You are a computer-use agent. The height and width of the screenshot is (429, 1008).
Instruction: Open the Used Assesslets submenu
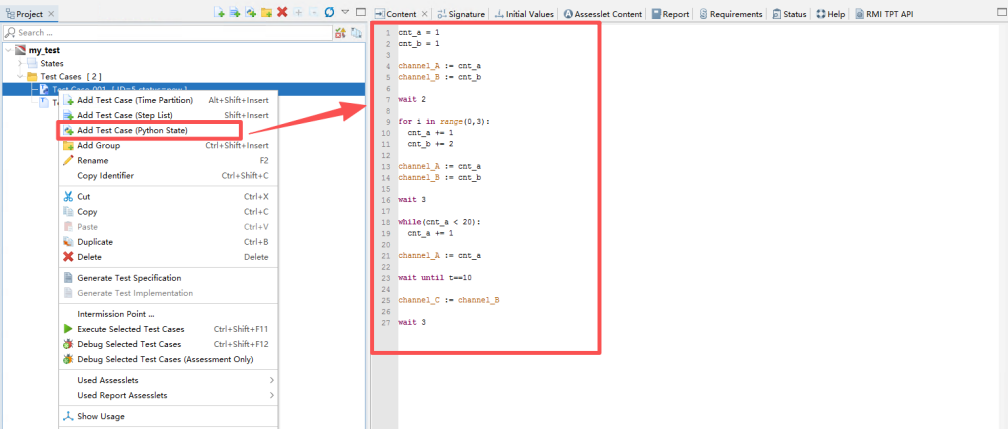point(168,380)
